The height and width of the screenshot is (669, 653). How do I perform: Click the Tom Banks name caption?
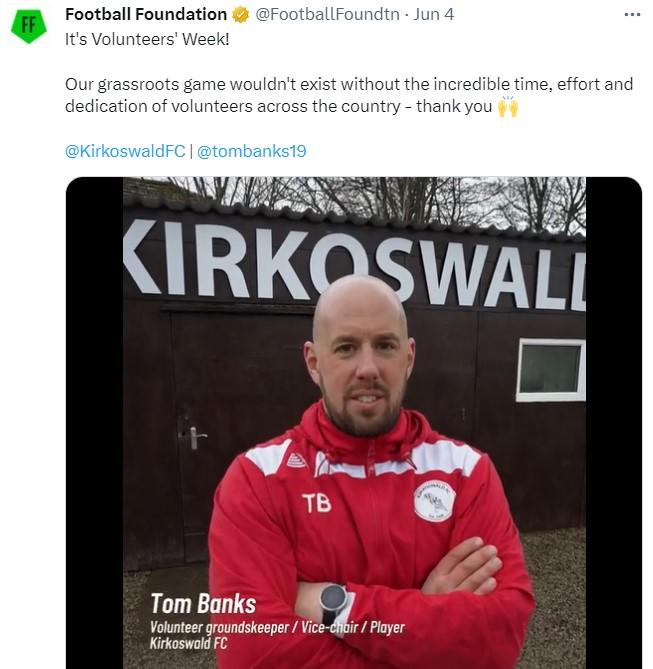click(203, 604)
